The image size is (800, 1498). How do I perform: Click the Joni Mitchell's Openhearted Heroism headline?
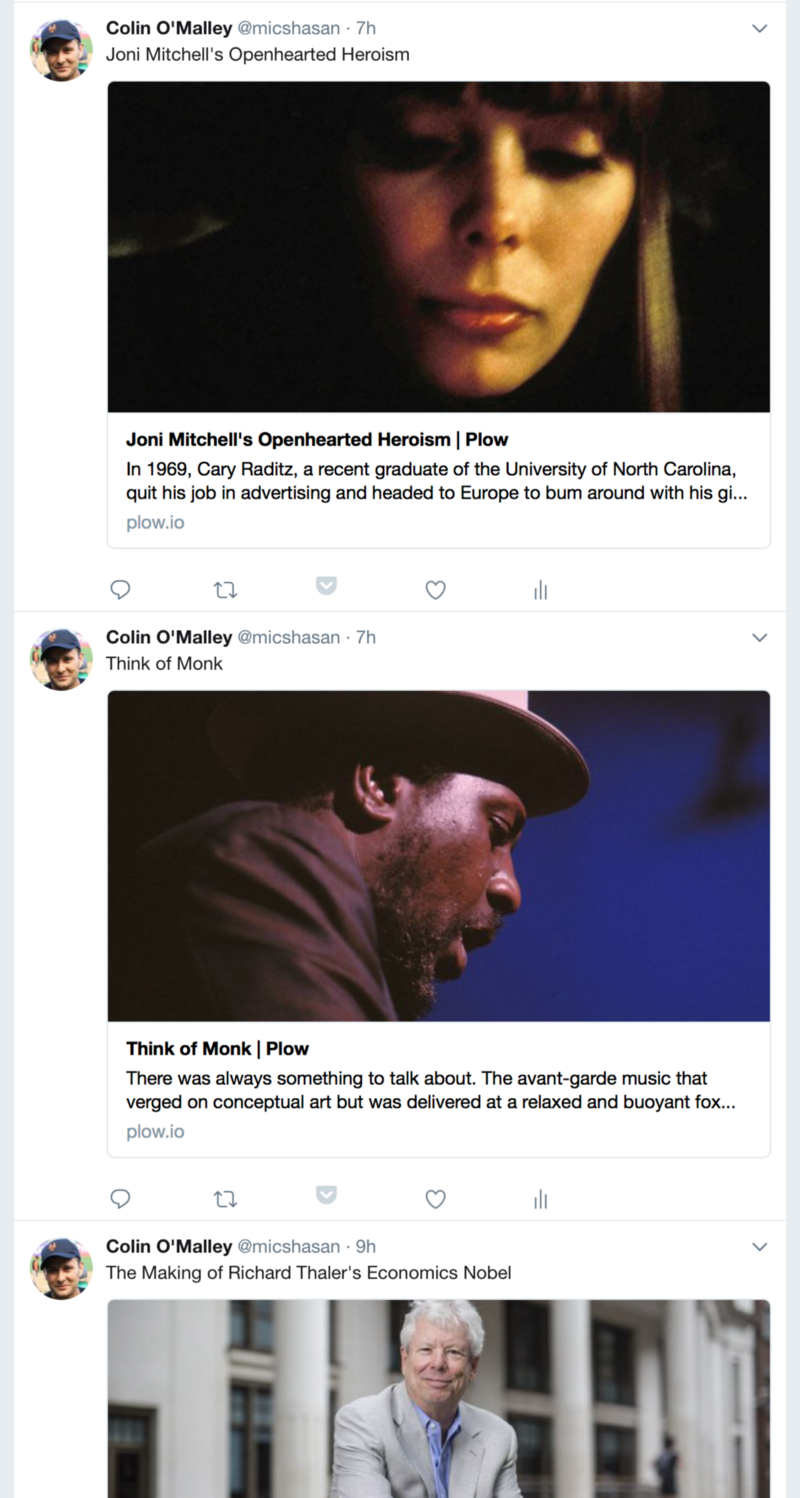coord(316,439)
